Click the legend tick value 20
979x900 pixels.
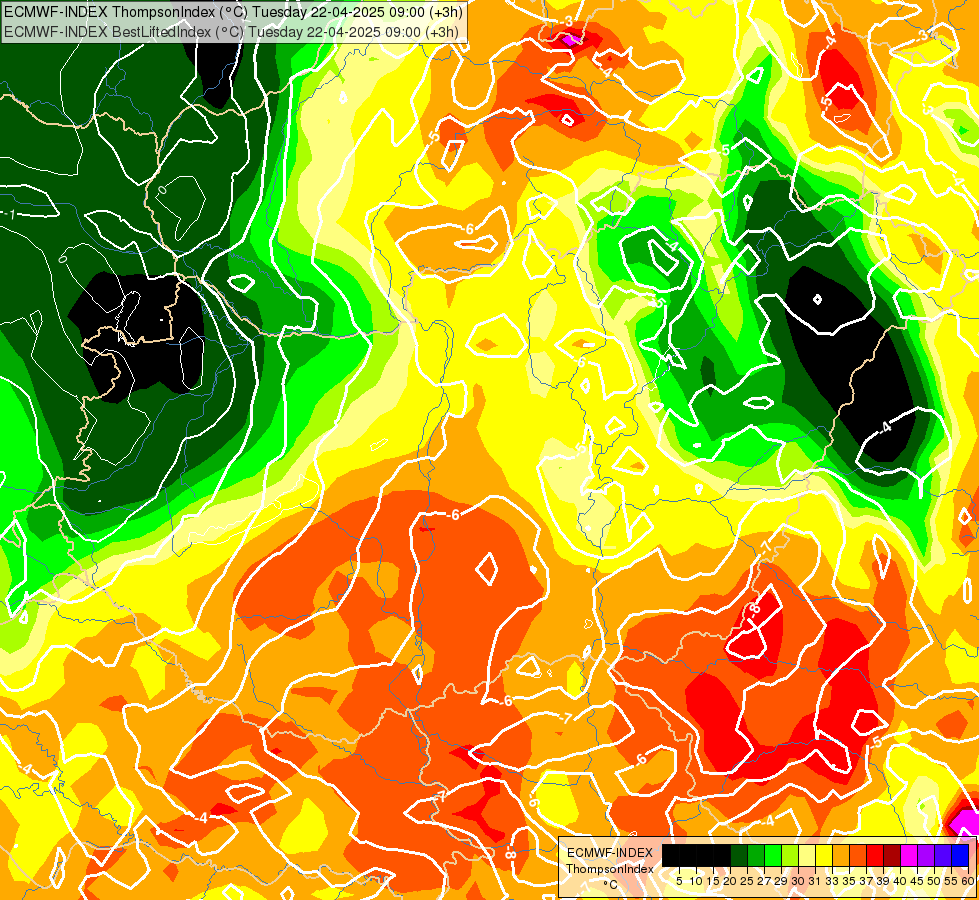click(731, 881)
